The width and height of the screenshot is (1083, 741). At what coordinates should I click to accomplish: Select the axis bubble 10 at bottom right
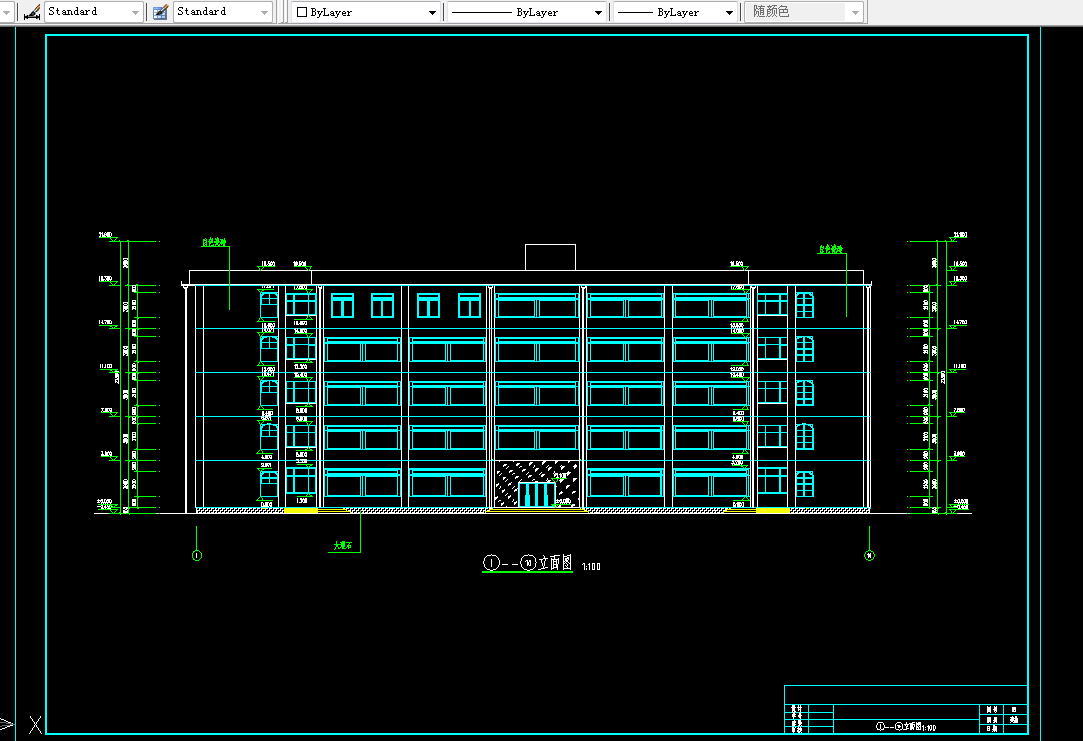click(870, 555)
